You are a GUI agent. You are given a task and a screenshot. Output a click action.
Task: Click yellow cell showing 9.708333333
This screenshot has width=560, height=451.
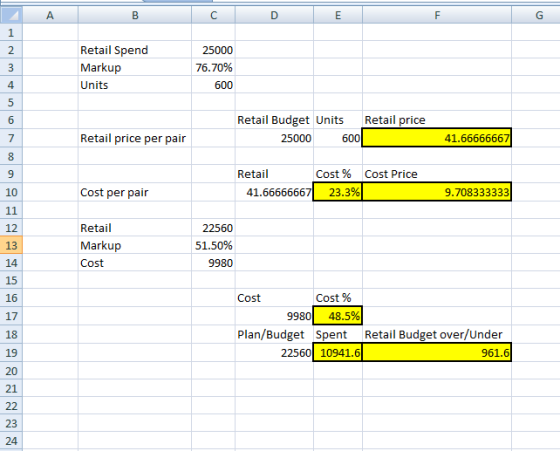(x=437, y=192)
